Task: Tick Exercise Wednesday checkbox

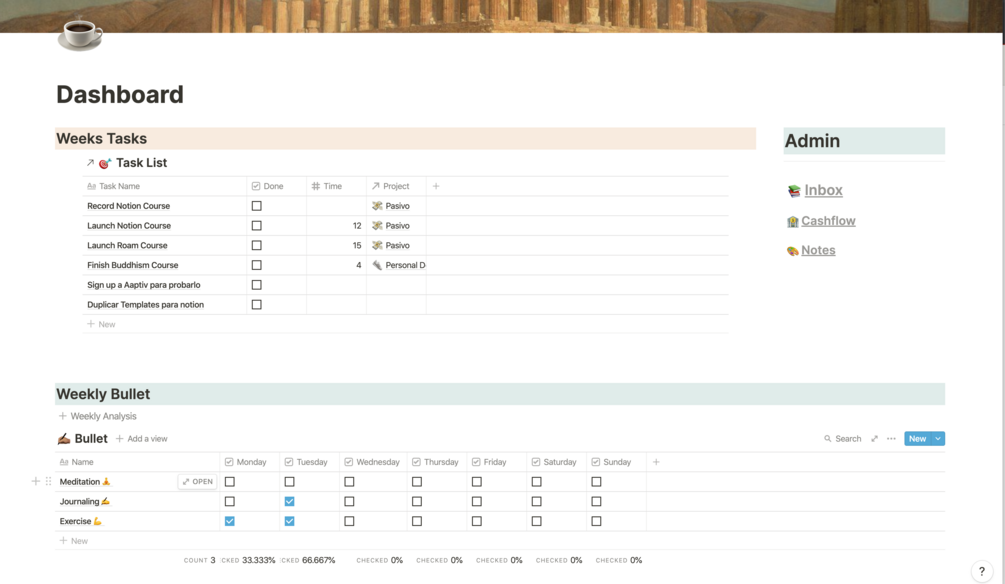Action: tap(349, 521)
